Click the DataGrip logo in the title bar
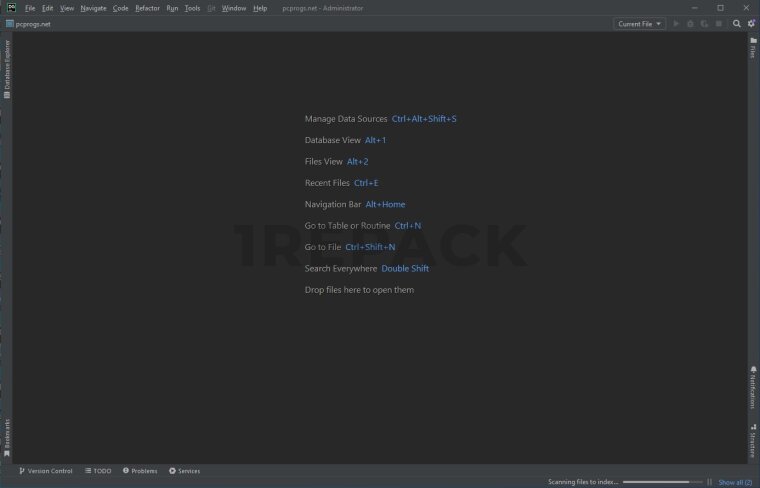 pos(9,8)
